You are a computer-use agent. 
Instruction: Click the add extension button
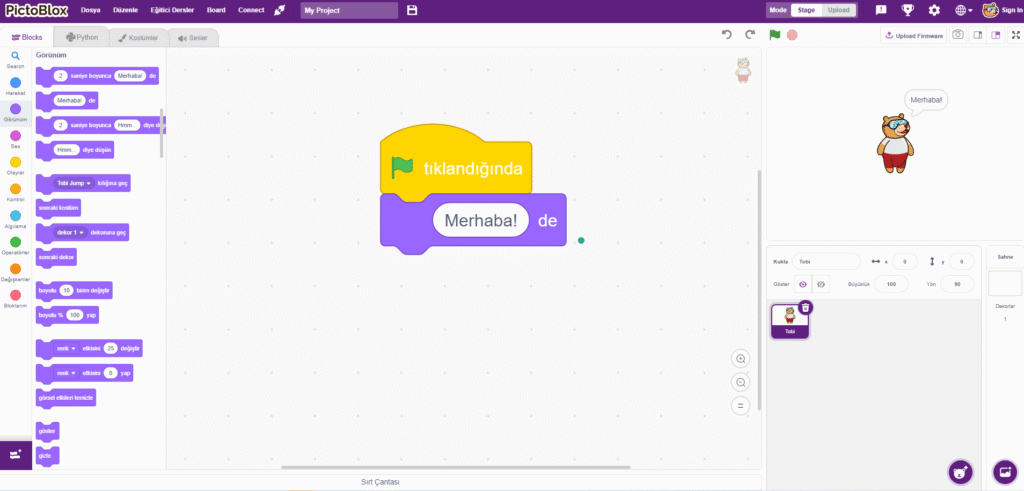(15, 454)
